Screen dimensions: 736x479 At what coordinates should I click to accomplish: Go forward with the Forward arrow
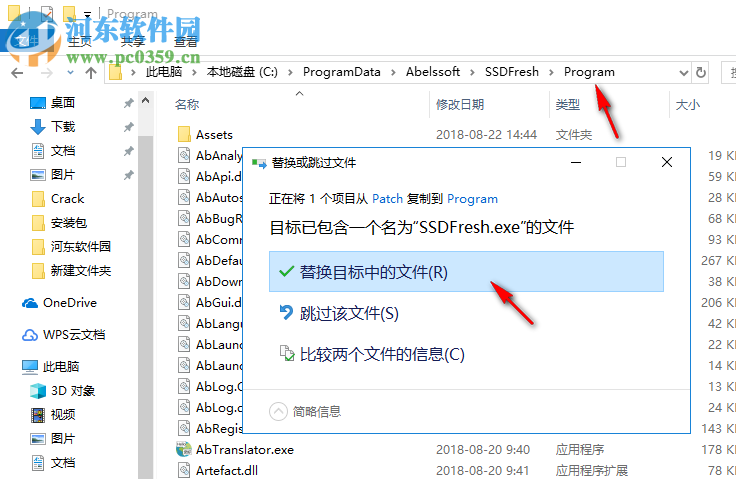click(46, 73)
